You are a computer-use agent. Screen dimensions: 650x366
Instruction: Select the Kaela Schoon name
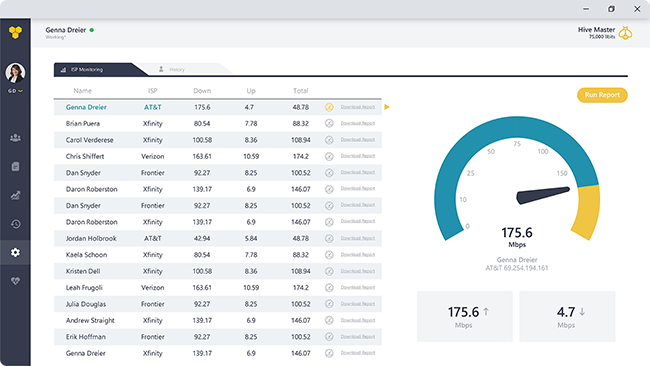point(86,255)
